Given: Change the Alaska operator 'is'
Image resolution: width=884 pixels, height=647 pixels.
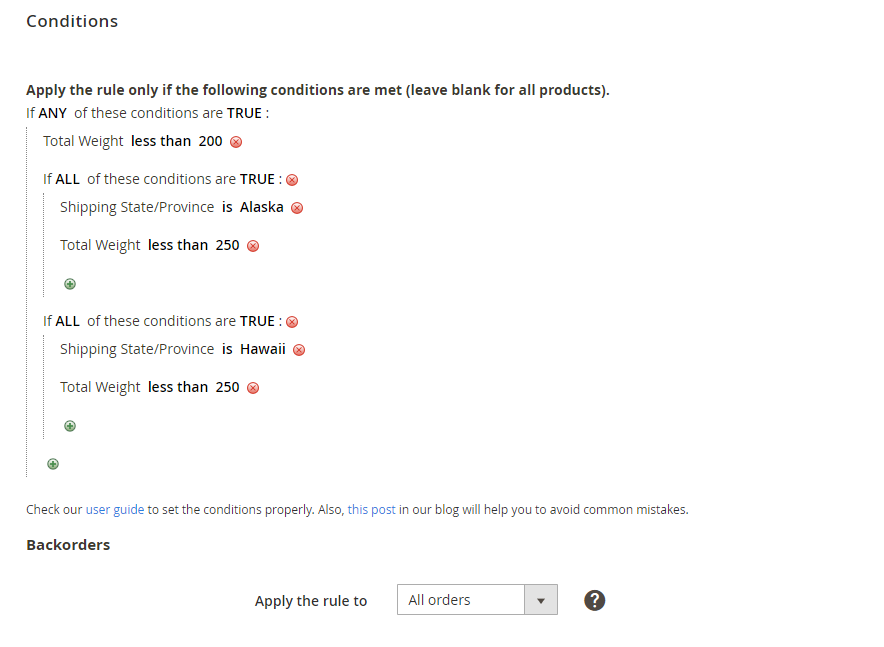Looking at the screenshot, I should point(227,207).
